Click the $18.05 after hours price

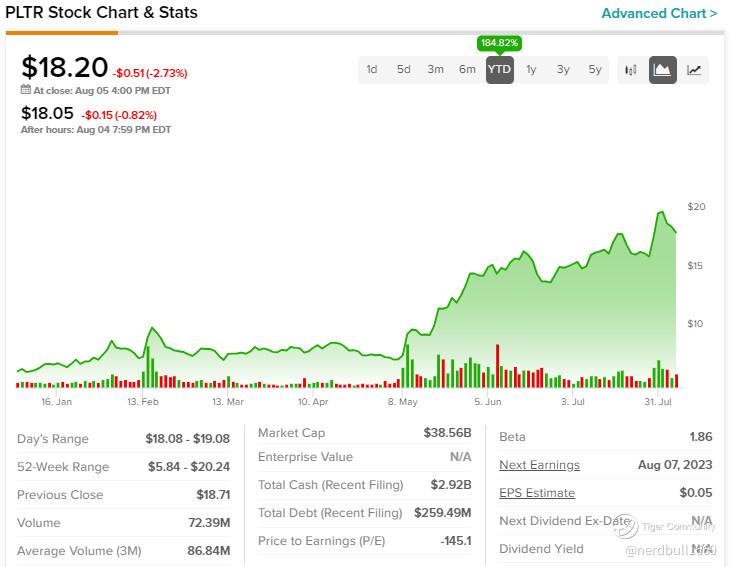point(47,113)
